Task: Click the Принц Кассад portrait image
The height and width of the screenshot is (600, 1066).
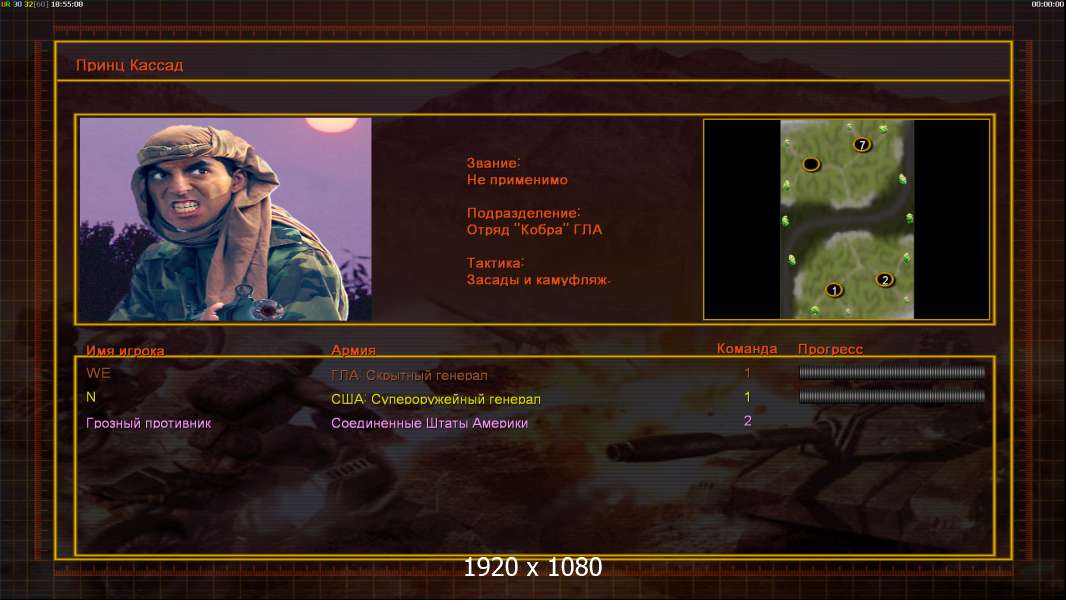Action: (226, 219)
